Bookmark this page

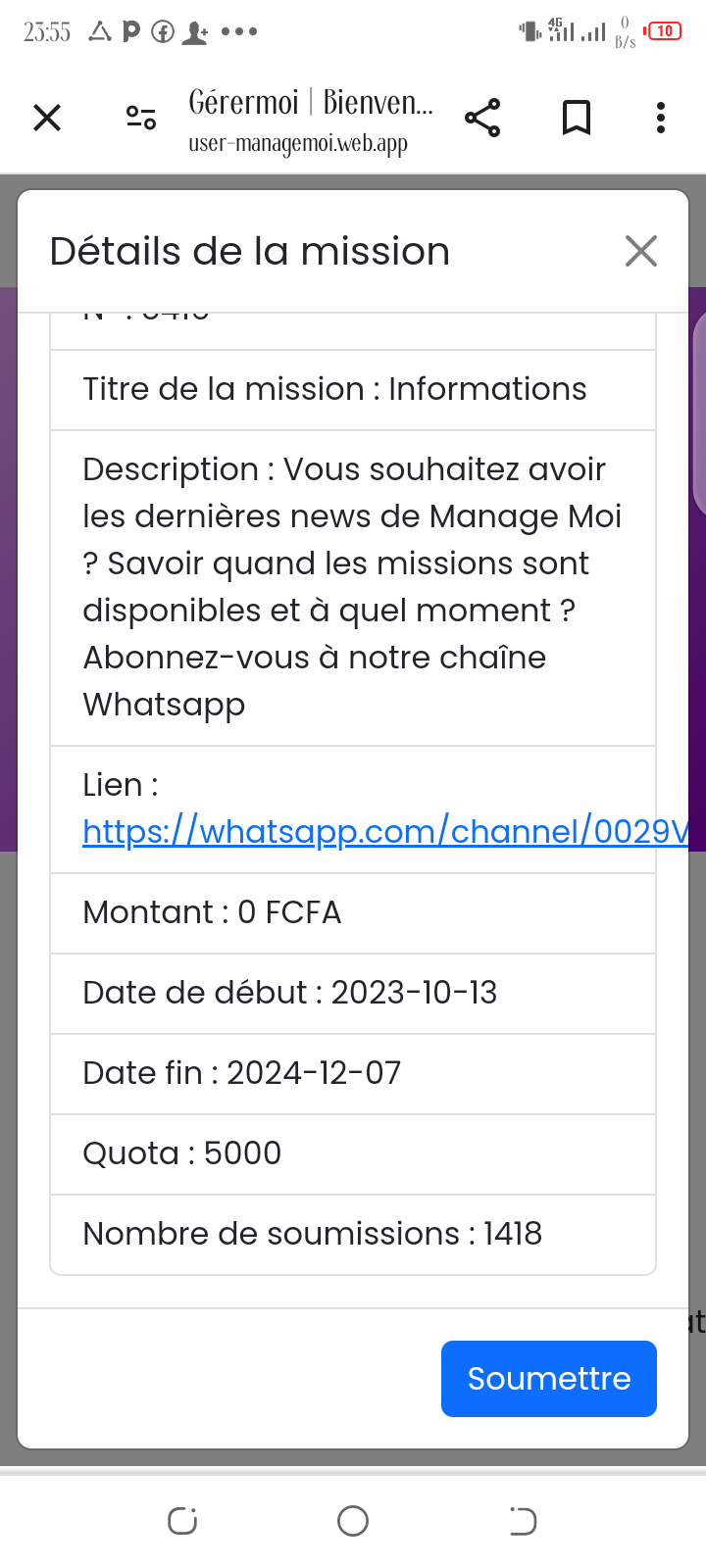(577, 119)
